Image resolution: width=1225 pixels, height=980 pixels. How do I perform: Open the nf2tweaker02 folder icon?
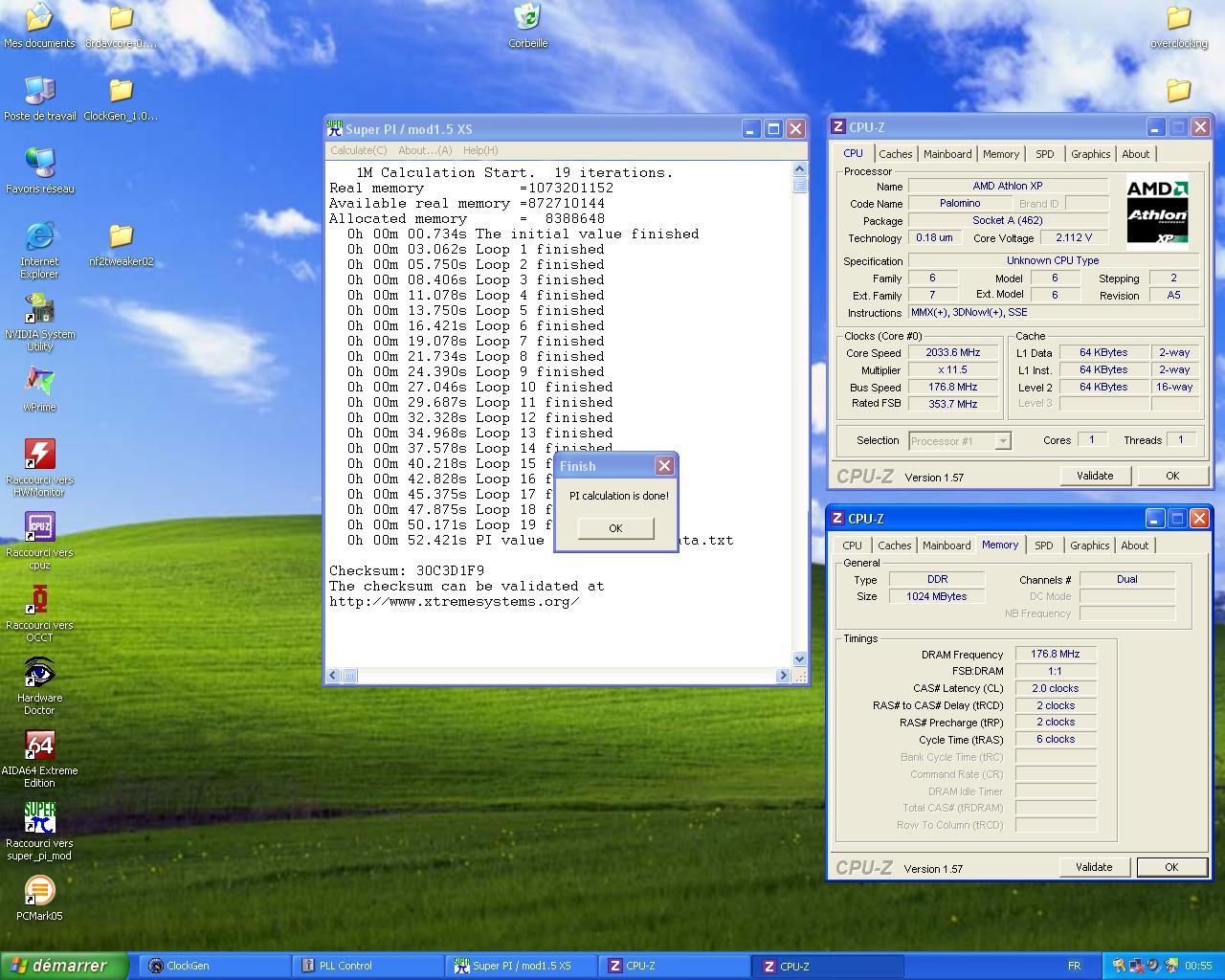[121, 243]
